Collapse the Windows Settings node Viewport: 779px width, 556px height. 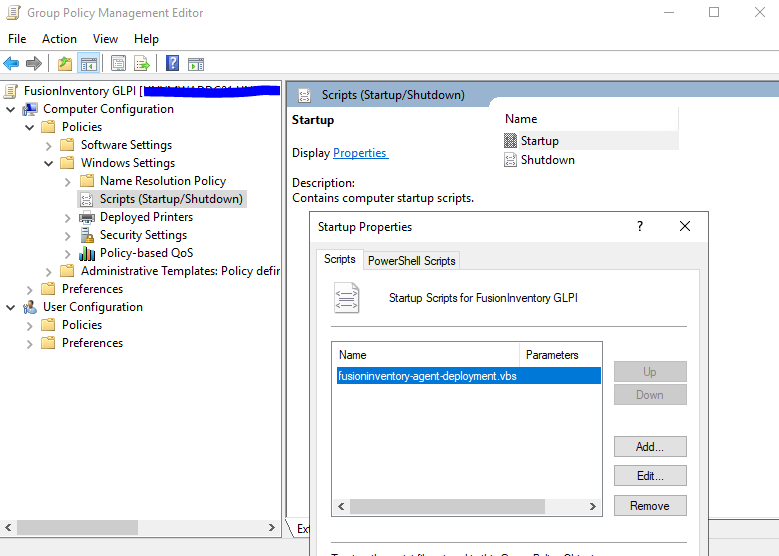coord(48,163)
